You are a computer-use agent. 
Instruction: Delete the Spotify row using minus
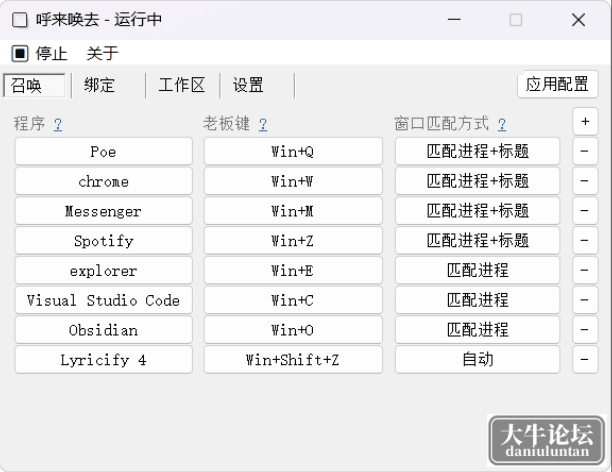(585, 240)
